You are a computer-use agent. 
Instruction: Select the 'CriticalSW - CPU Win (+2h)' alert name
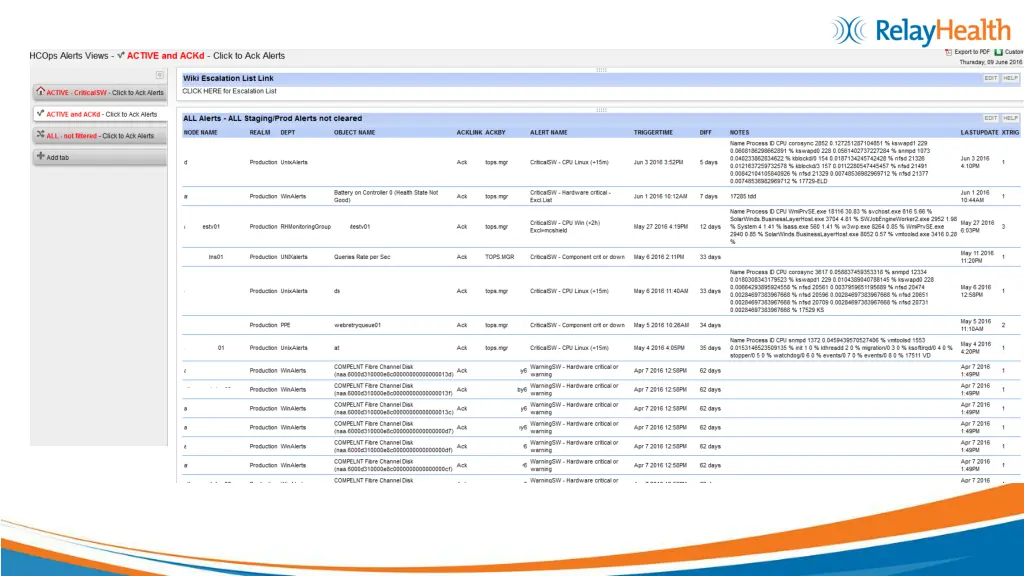tap(565, 227)
